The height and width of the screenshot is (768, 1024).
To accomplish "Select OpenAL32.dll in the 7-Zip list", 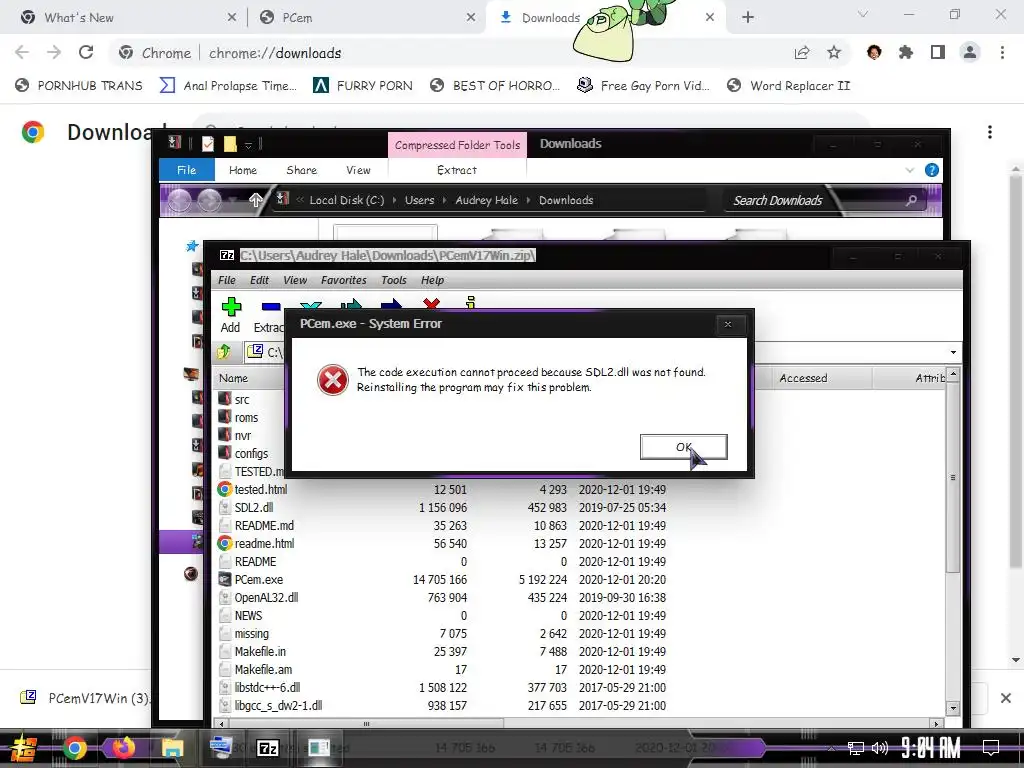I will (266, 598).
